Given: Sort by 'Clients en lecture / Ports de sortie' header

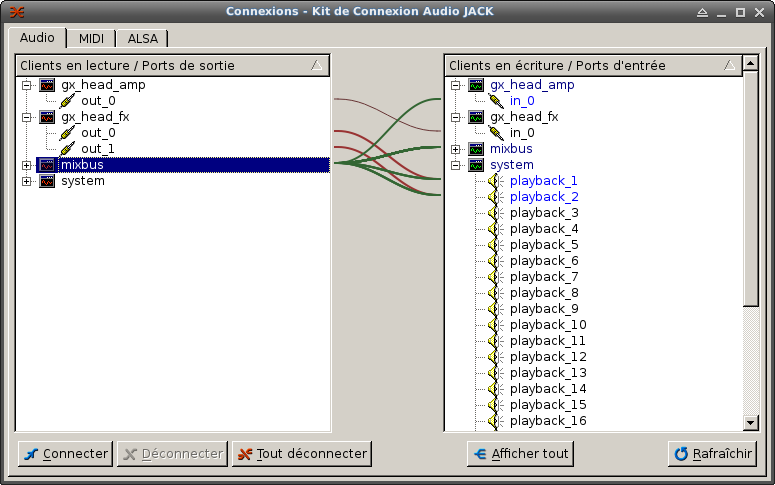Looking at the screenshot, I should (172, 65).
